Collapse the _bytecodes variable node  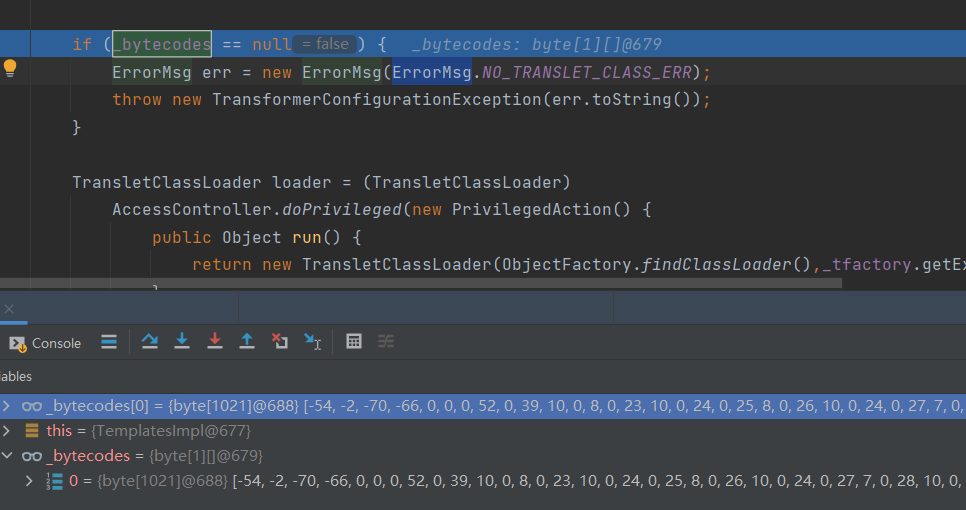pos(7,456)
